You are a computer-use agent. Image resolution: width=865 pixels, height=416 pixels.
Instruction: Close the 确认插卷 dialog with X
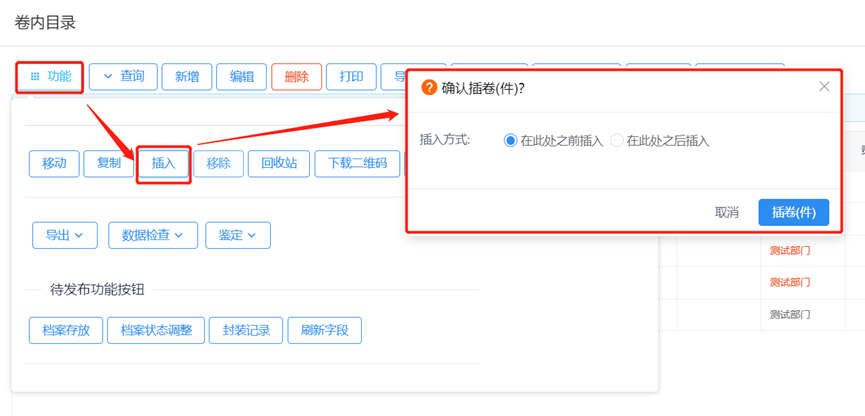pos(824,87)
